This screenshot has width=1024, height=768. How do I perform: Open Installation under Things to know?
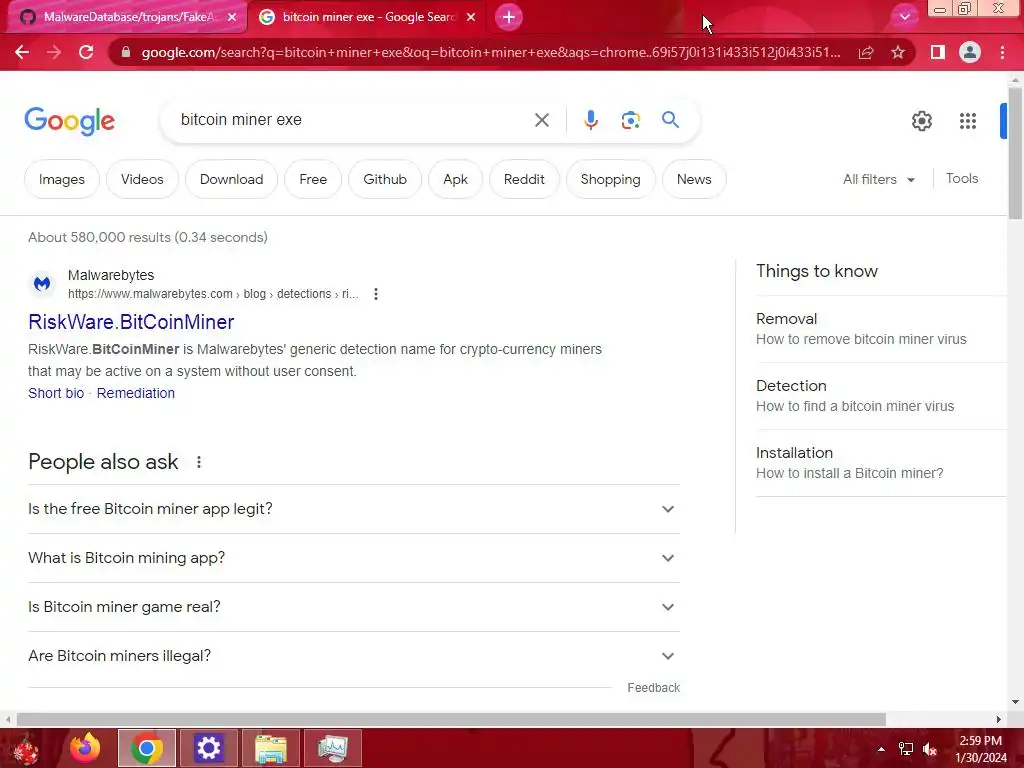(x=881, y=463)
